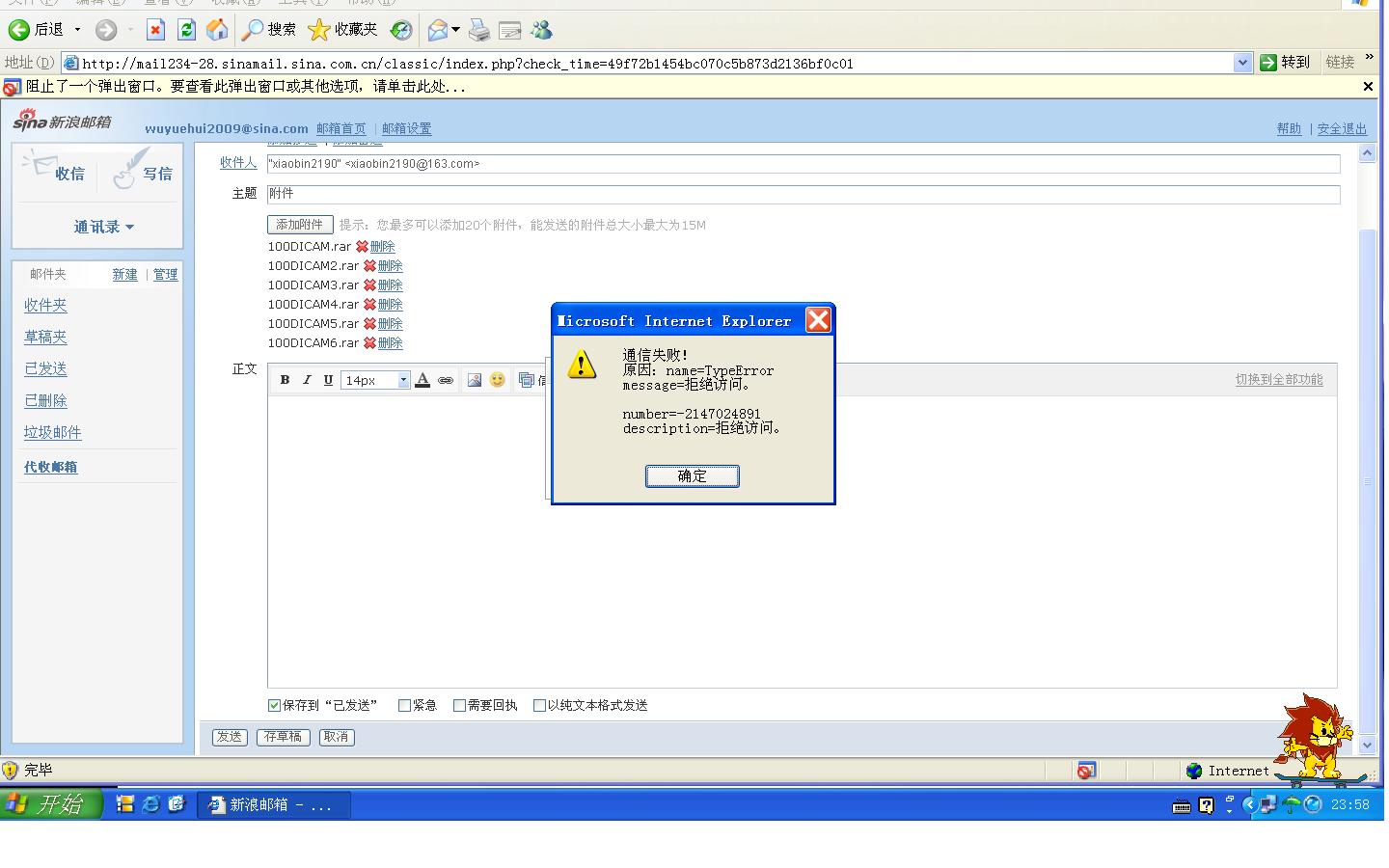This screenshot has width=1389, height=868.
Task: Open the emoticon smiley picker
Action: pyautogui.click(x=497, y=380)
